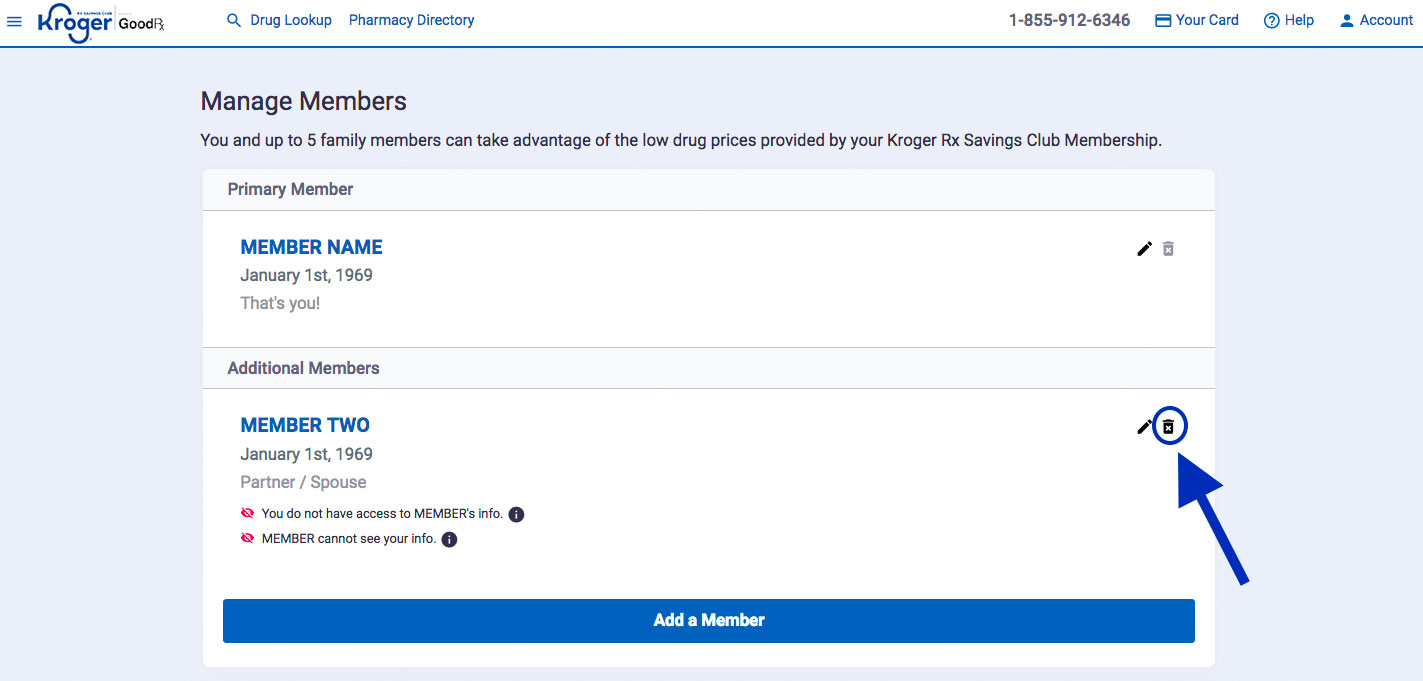The width and height of the screenshot is (1423, 681).
Task: Click the MEMBER NAME heading
Action: tap(311, 247)
